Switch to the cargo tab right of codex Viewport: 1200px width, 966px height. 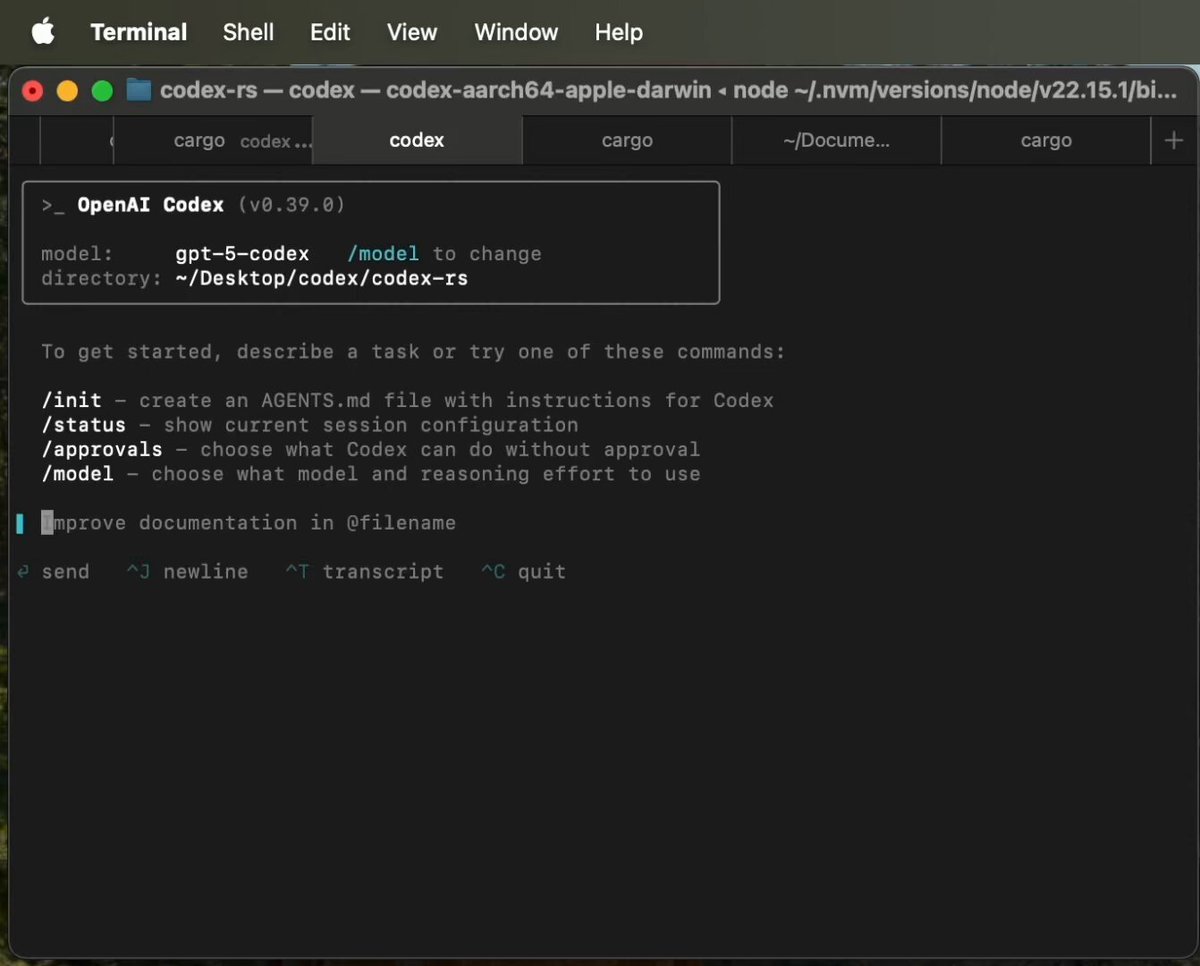tap(627, 141)
